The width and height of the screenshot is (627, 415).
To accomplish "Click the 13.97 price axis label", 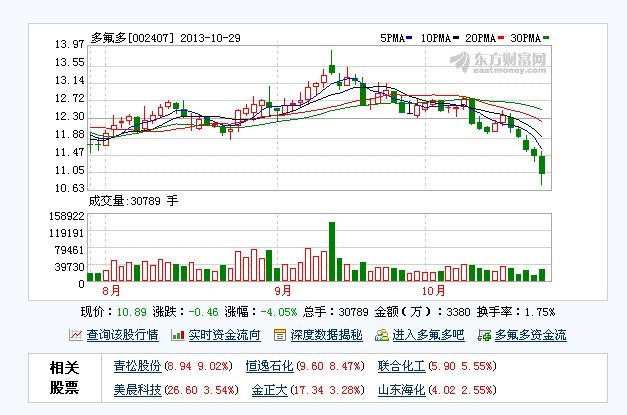I will pyautogui.click(x=70, y=44).
